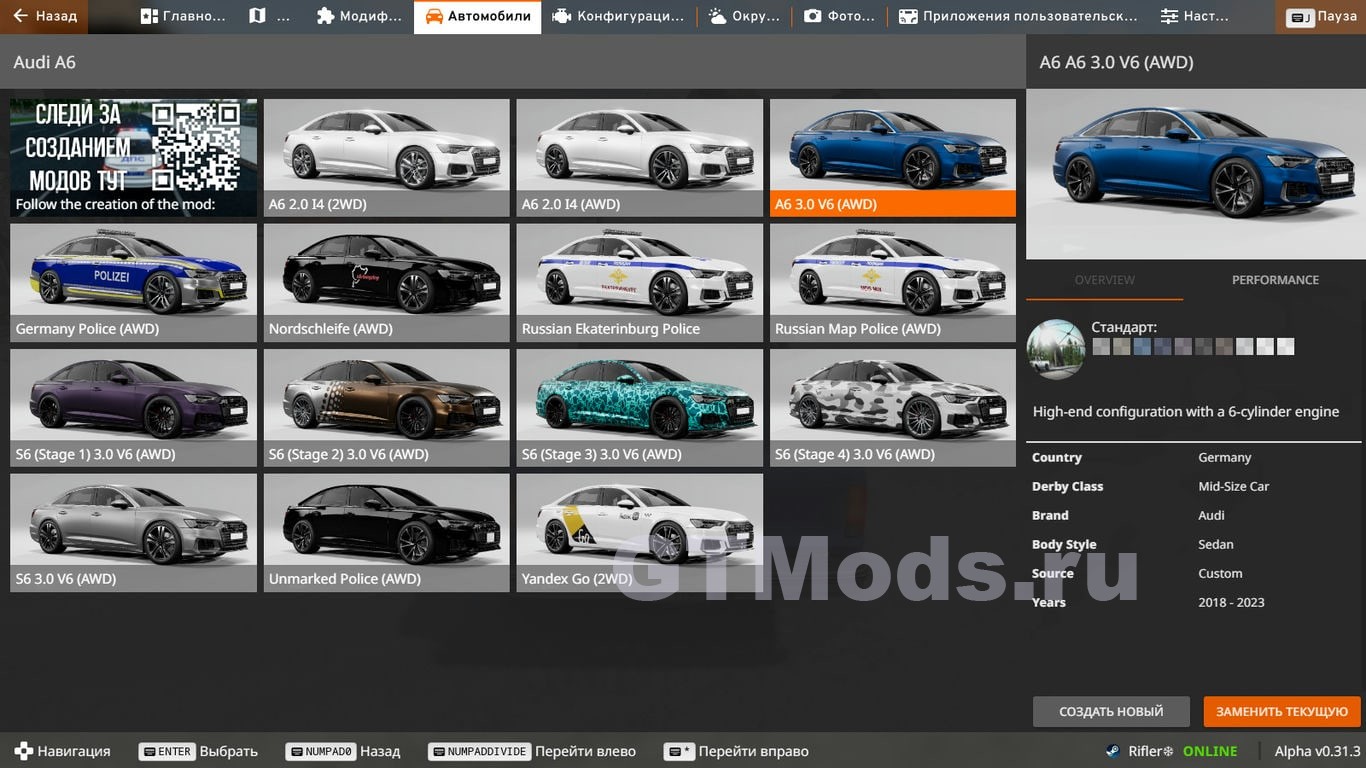Select the A6 2.0 I4 (AWD) car
Viewport: 1366px width, 768px height.
point(639,158)
